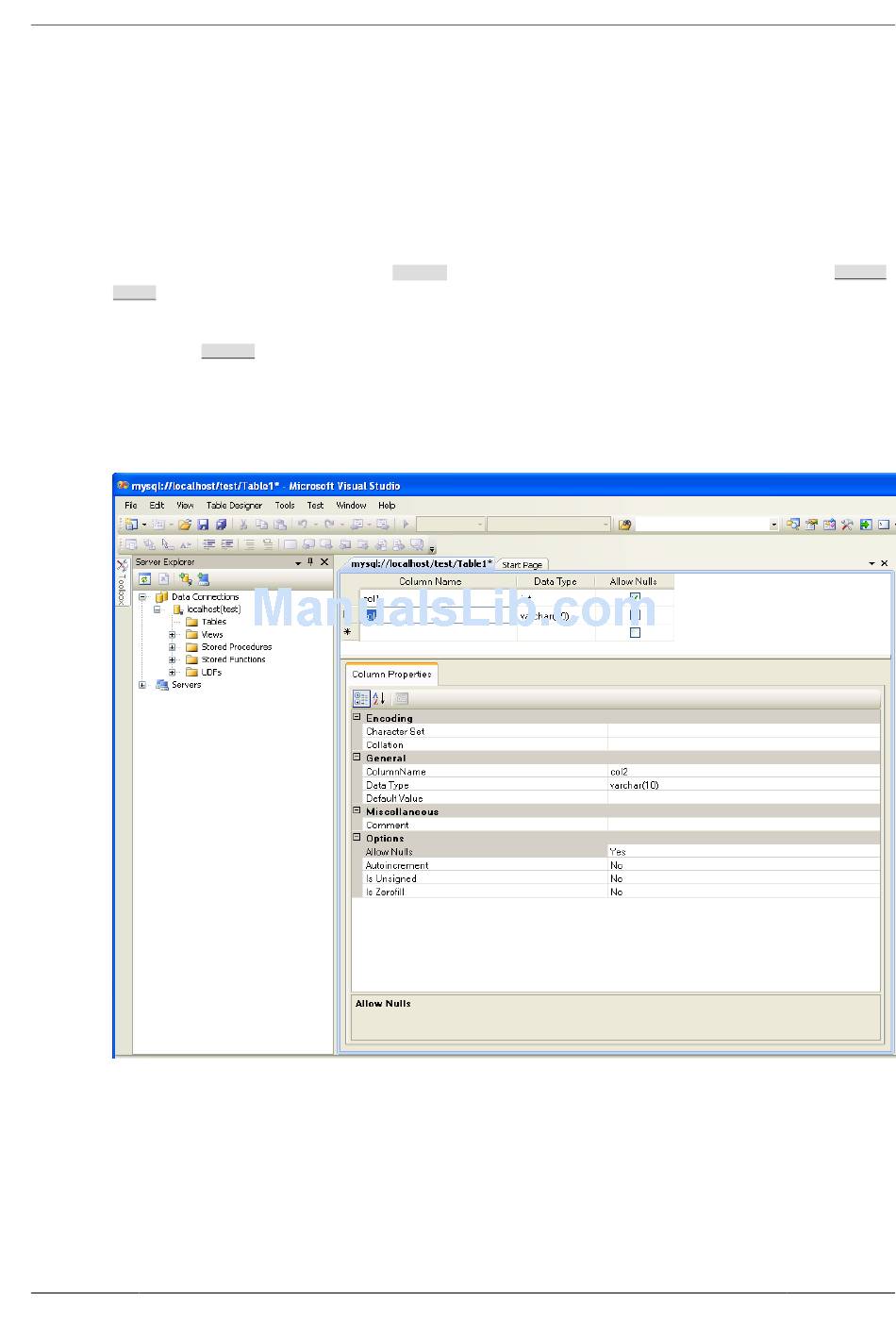Click the Cut scissors toolbar icon
Screen dimensions: 896x1318
tap(243, 525)
